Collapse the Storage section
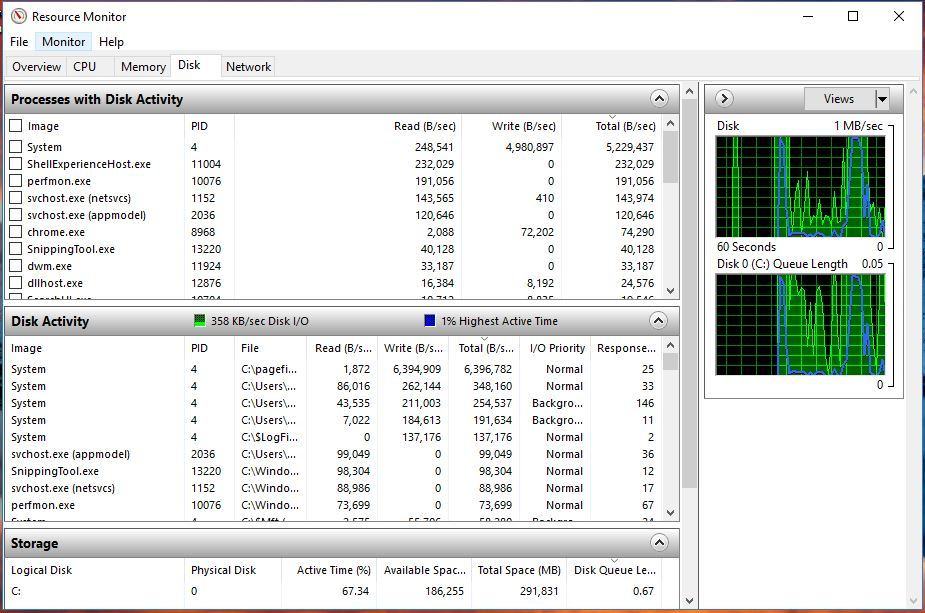Image resolution: width=925 pixels, height=613 pixels. [x=659, y=542]
